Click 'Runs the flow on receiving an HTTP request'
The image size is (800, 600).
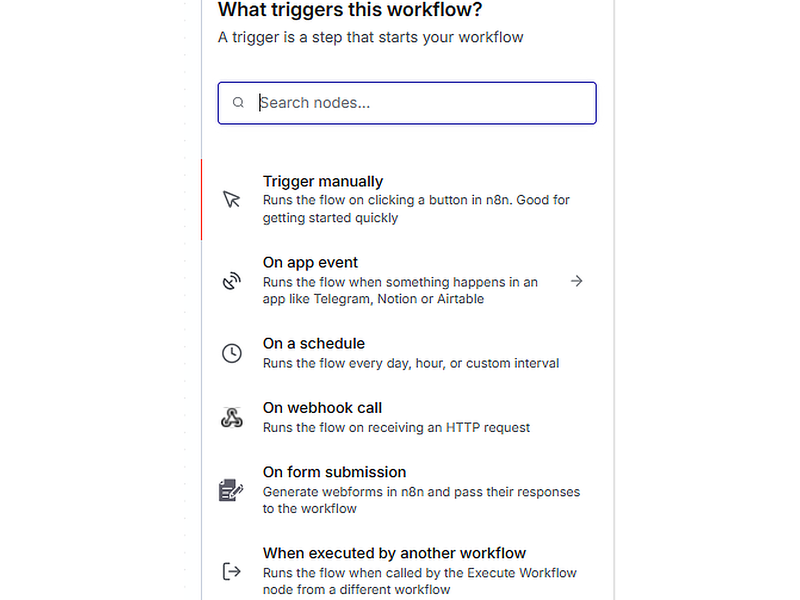click(396, 428)
